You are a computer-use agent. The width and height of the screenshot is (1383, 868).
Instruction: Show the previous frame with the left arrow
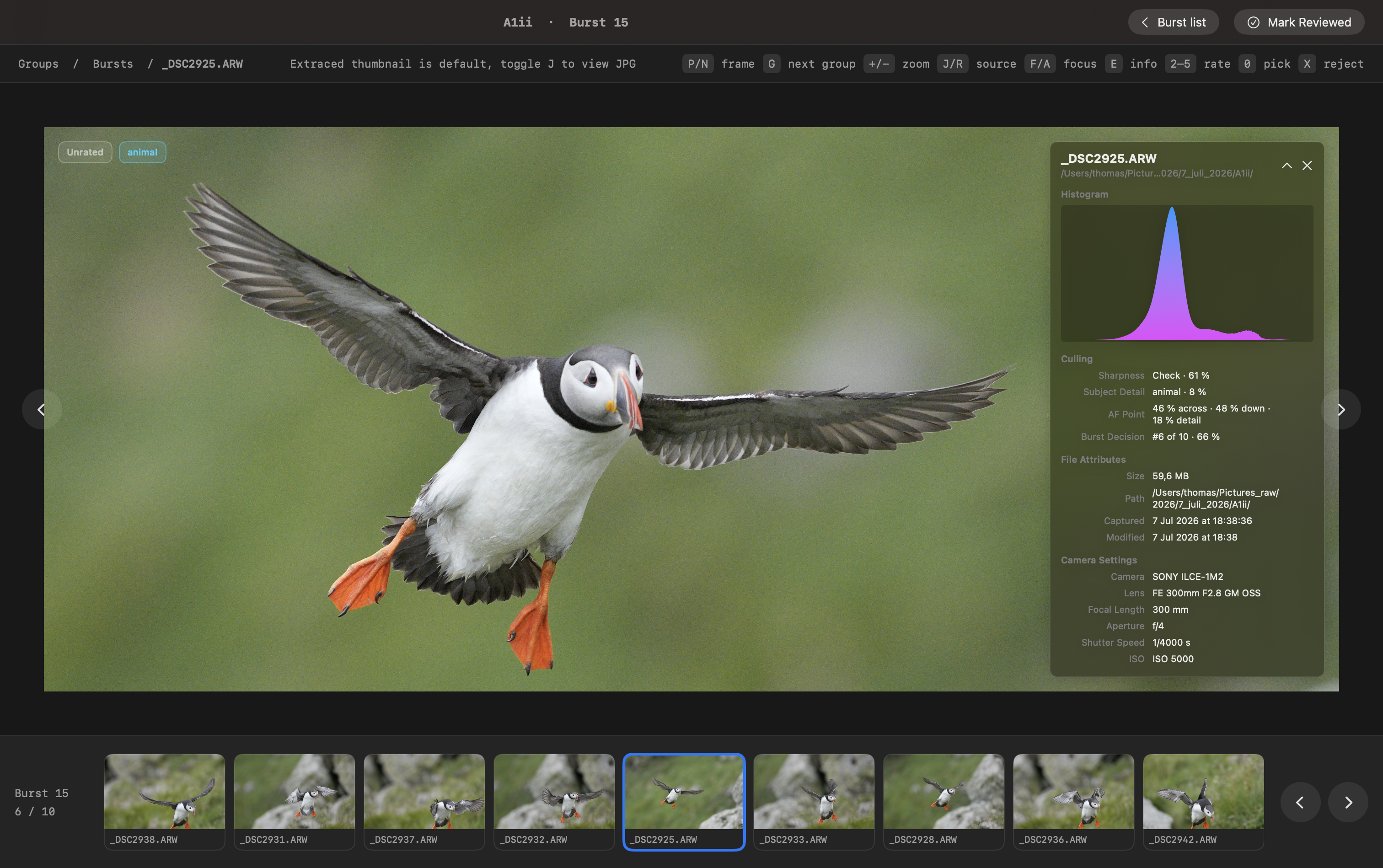click(x=41, y=409)
